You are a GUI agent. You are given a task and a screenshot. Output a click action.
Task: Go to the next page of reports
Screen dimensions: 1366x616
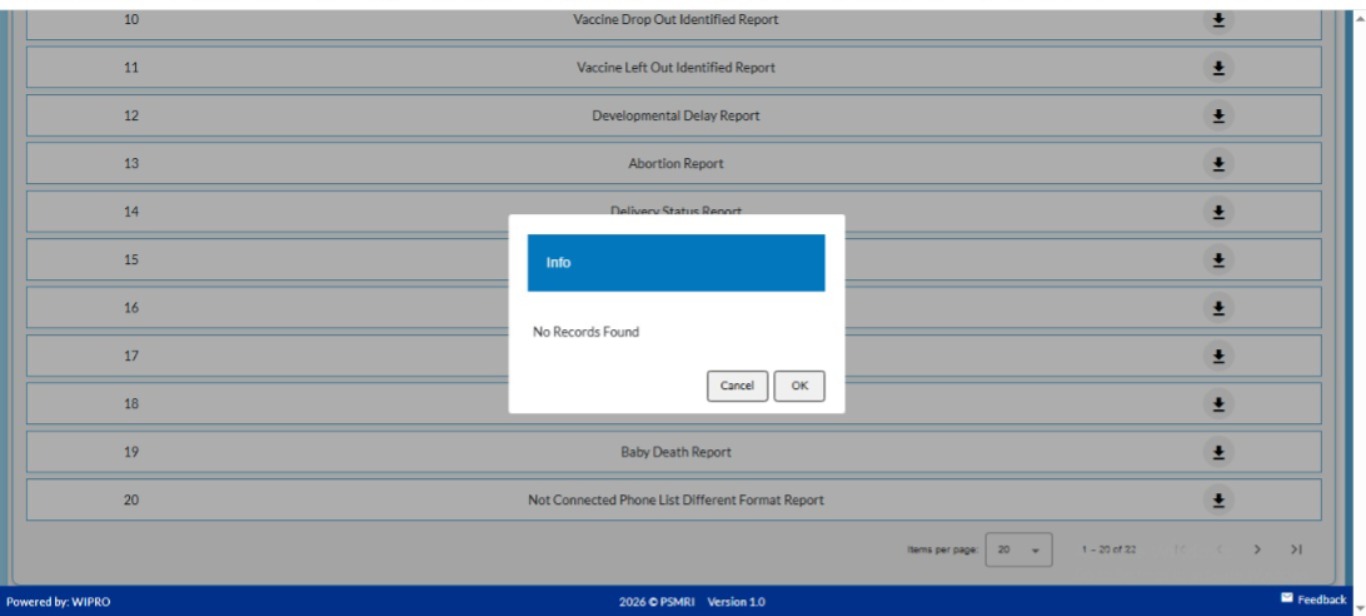(x=1257, y=550)
